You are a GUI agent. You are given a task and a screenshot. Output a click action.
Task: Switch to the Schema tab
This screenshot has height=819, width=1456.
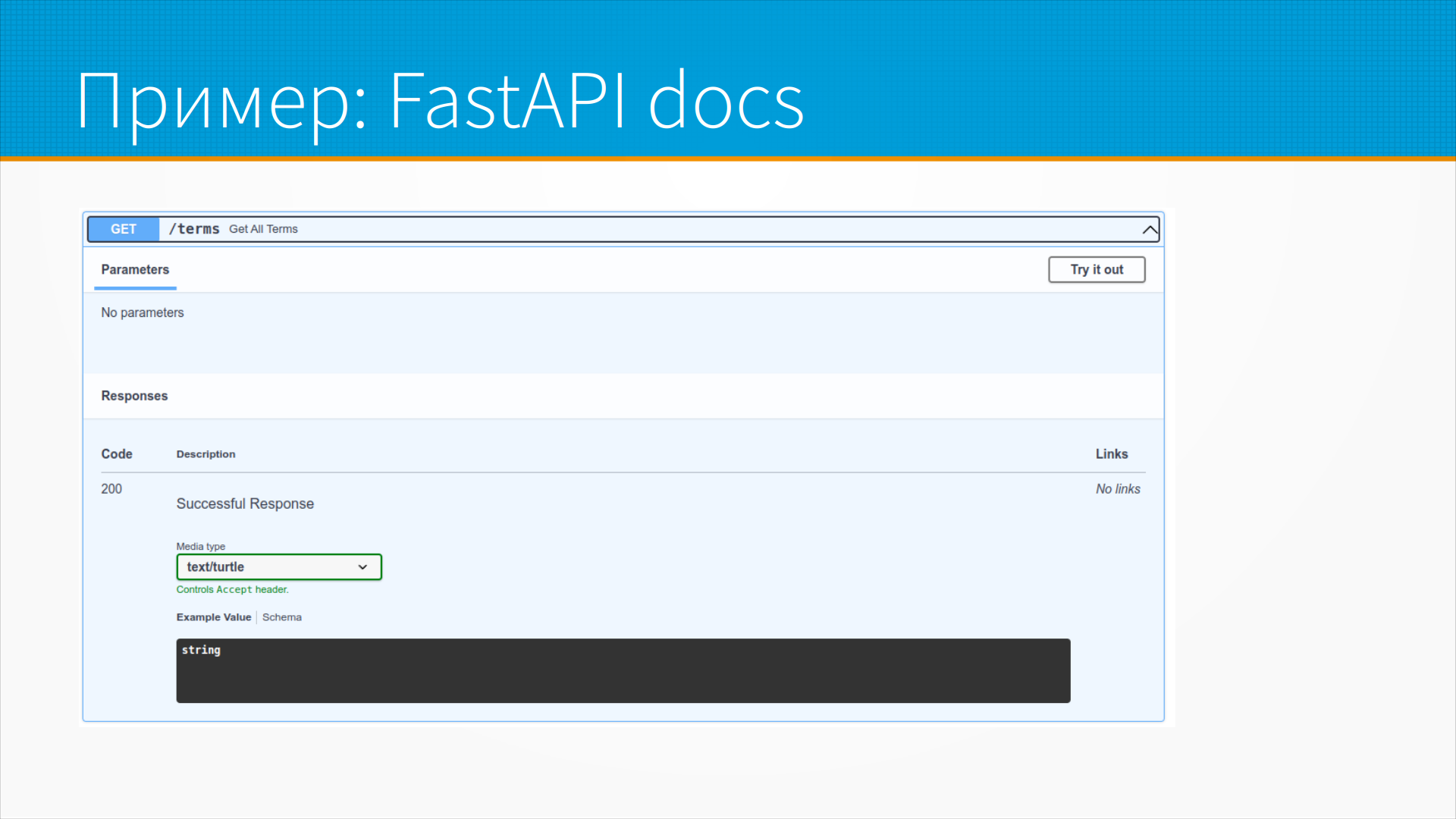click(282, 617)
